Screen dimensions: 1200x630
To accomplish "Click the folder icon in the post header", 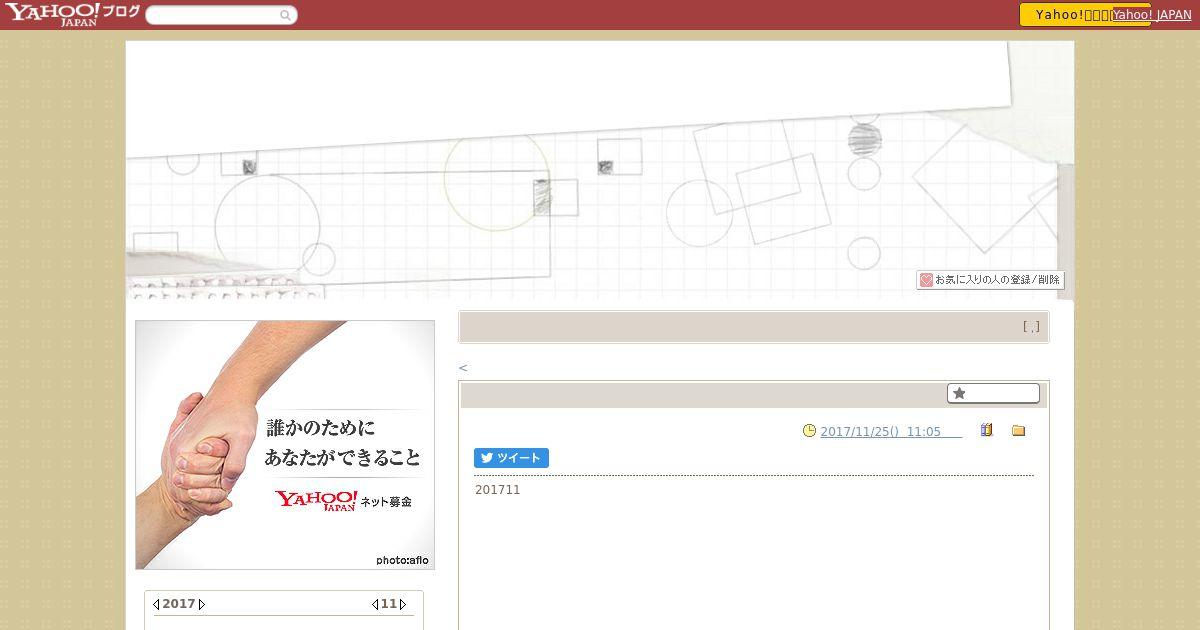I will [1019, 431].
